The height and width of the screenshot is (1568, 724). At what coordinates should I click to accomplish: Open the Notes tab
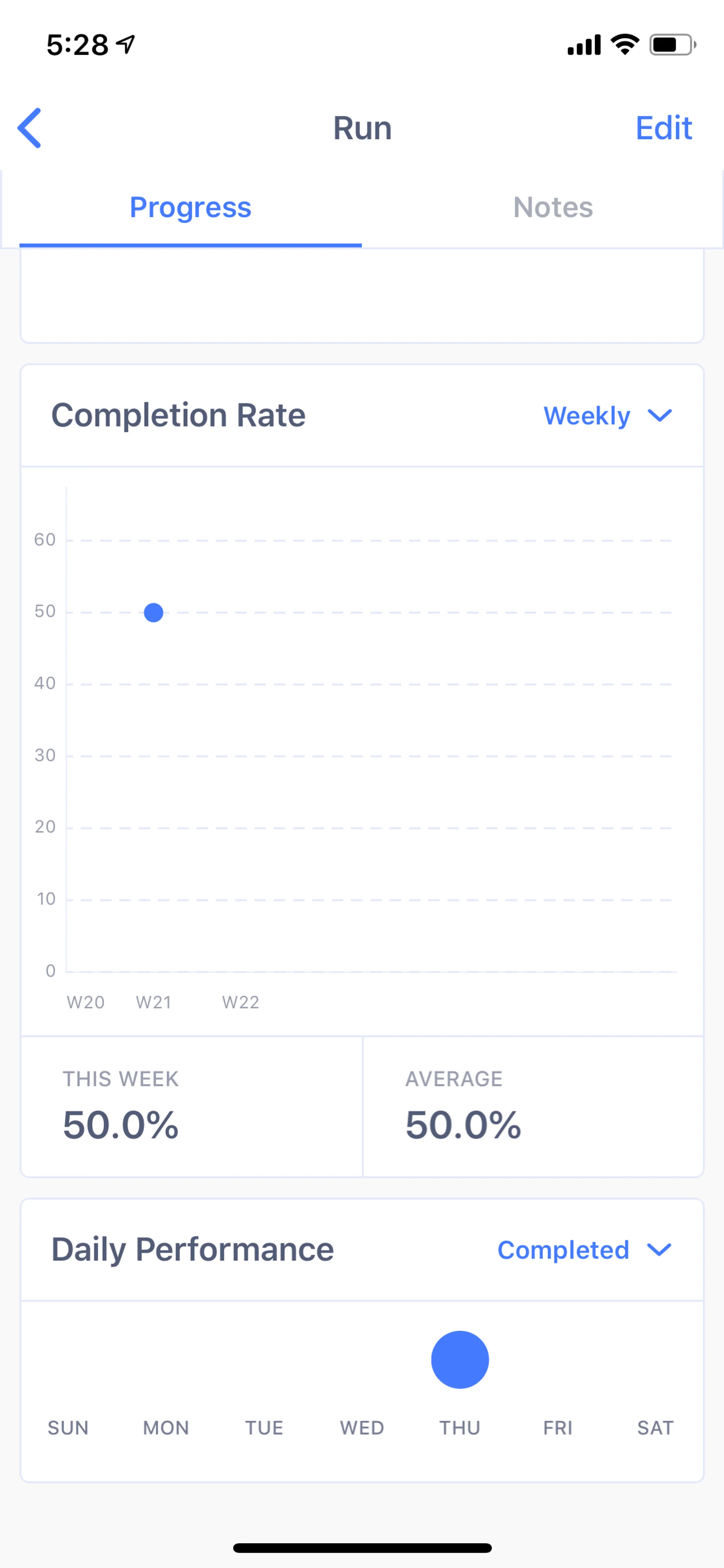click(552, 207)
